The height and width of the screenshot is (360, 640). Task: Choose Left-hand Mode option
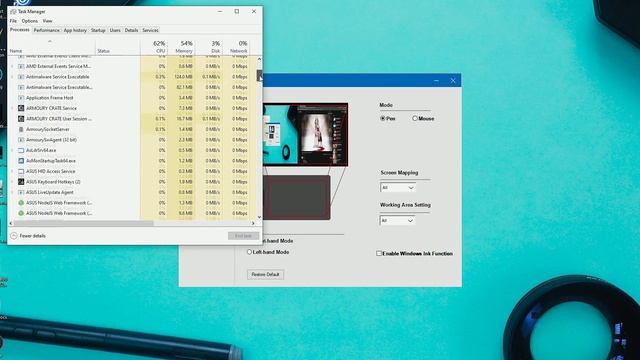(x=249, y=252)
